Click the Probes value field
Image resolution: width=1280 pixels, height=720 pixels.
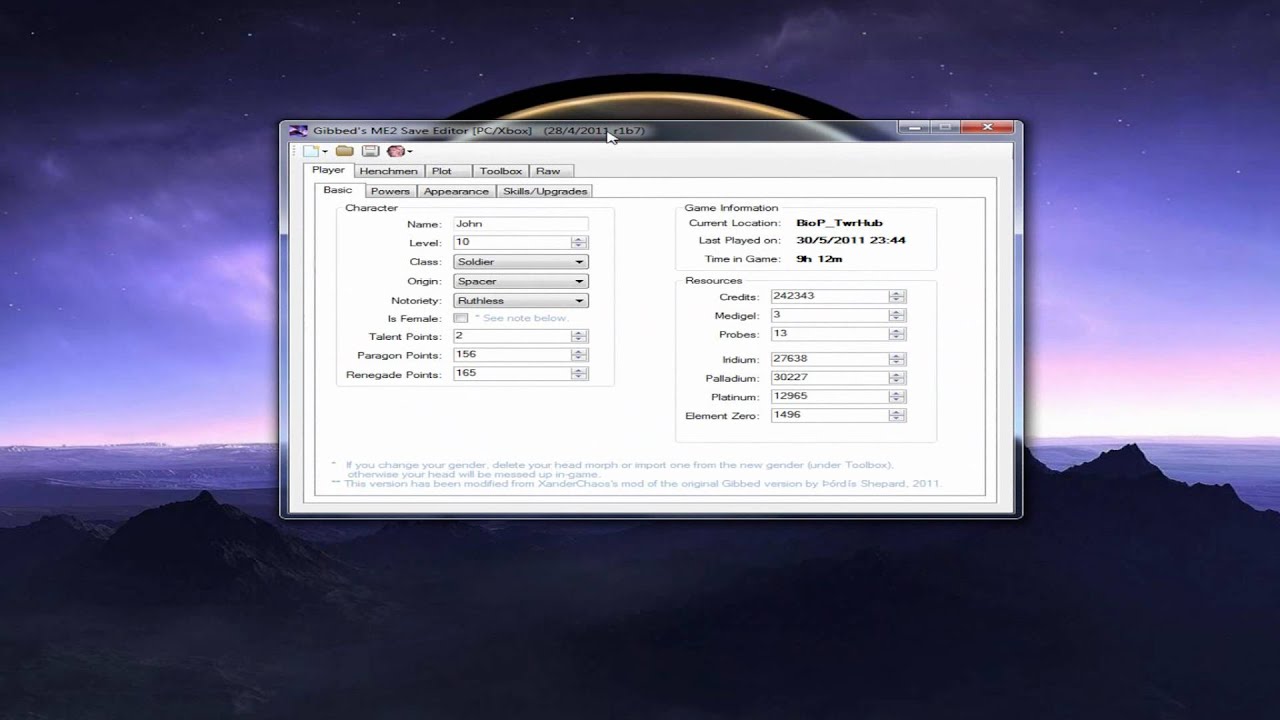click(830, 334)
